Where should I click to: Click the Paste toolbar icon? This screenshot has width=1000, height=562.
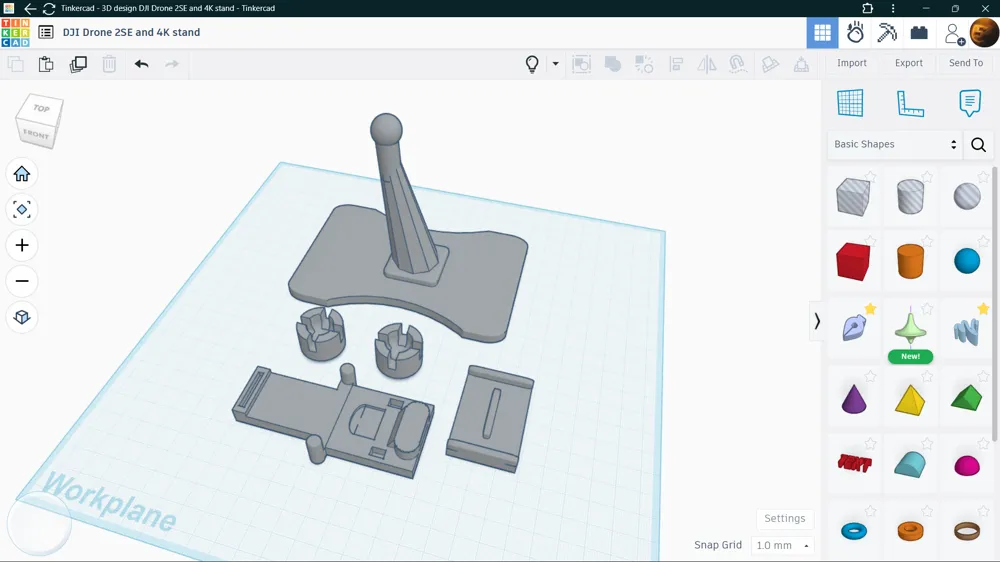coord(46,64)
